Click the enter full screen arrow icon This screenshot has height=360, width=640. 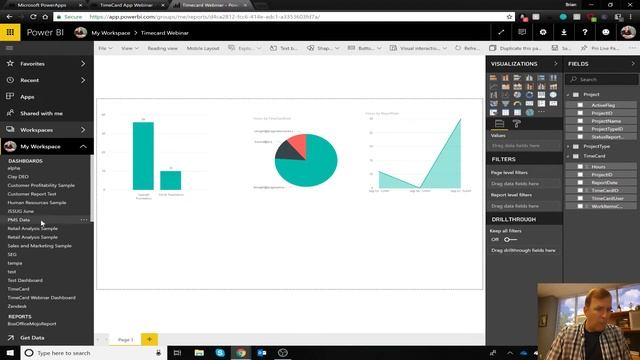(501, 32)
